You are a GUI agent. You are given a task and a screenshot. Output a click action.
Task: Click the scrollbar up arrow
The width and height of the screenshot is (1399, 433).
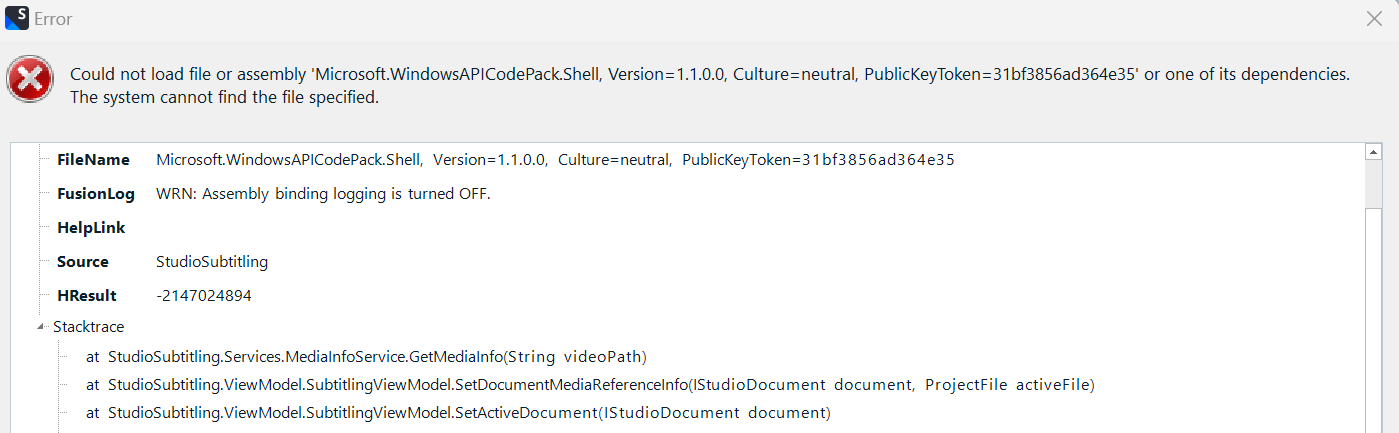[x=1373, y=152]
